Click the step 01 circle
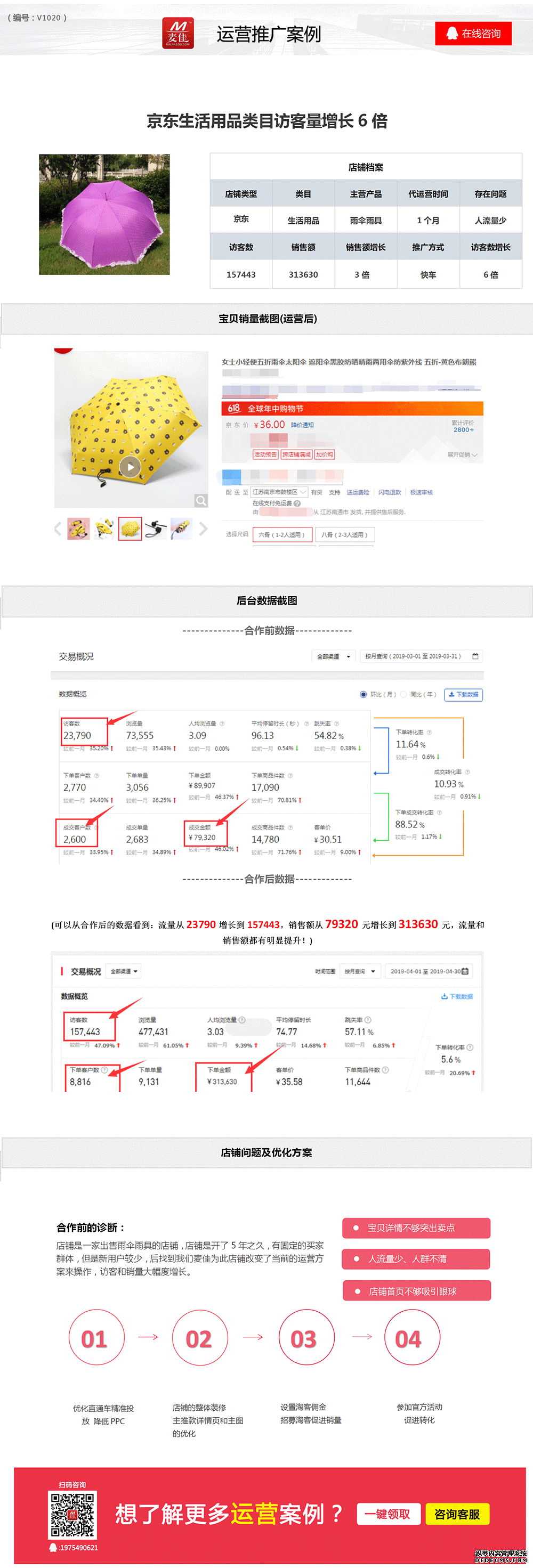Image resolution: width=533 pixels, height=1568 pixels. [96, 1337]
